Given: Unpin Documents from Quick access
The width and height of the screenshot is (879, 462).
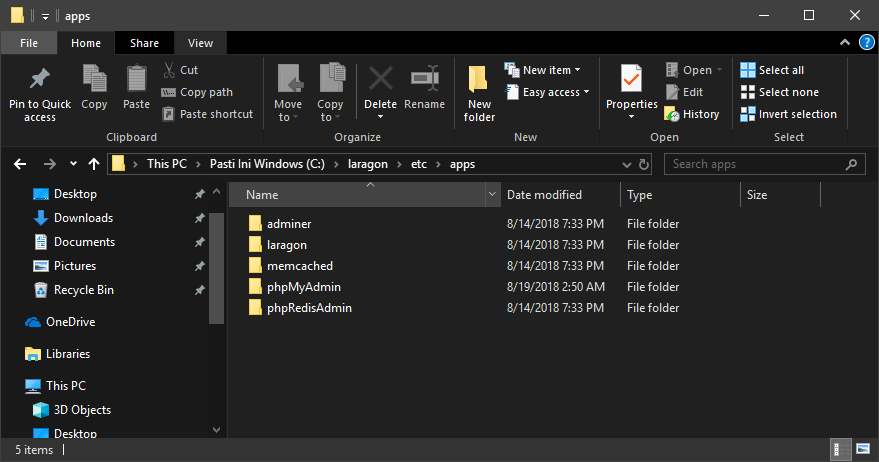Looking at the screenshot, I should tap(199, 242).
